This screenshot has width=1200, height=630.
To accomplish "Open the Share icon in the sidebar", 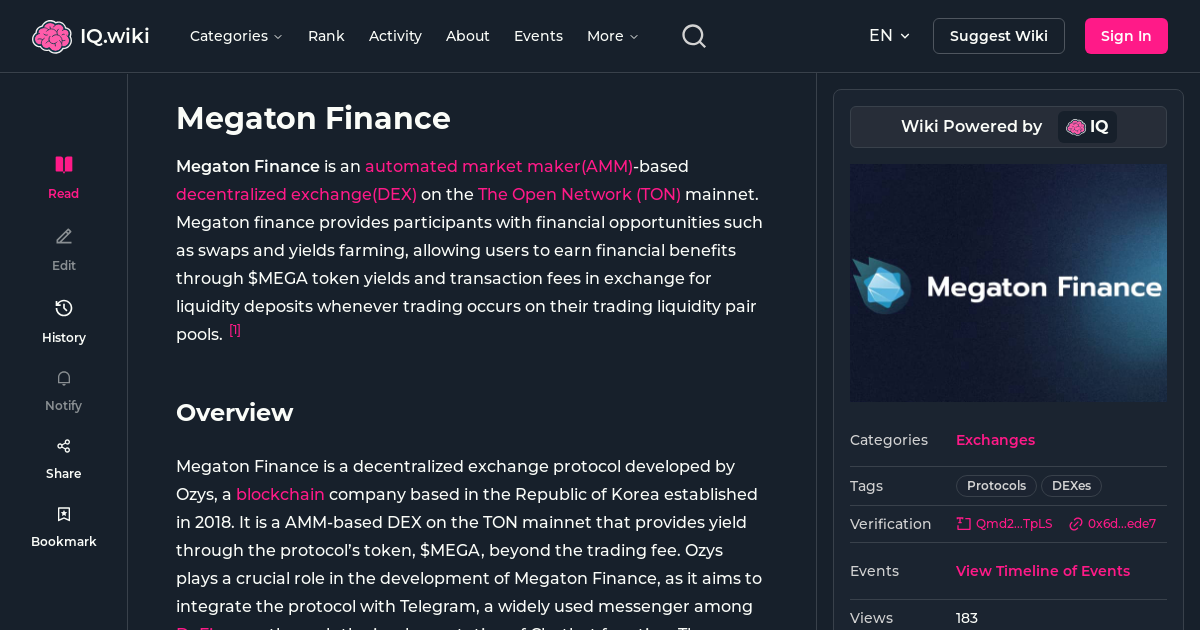I will (63, 445).
